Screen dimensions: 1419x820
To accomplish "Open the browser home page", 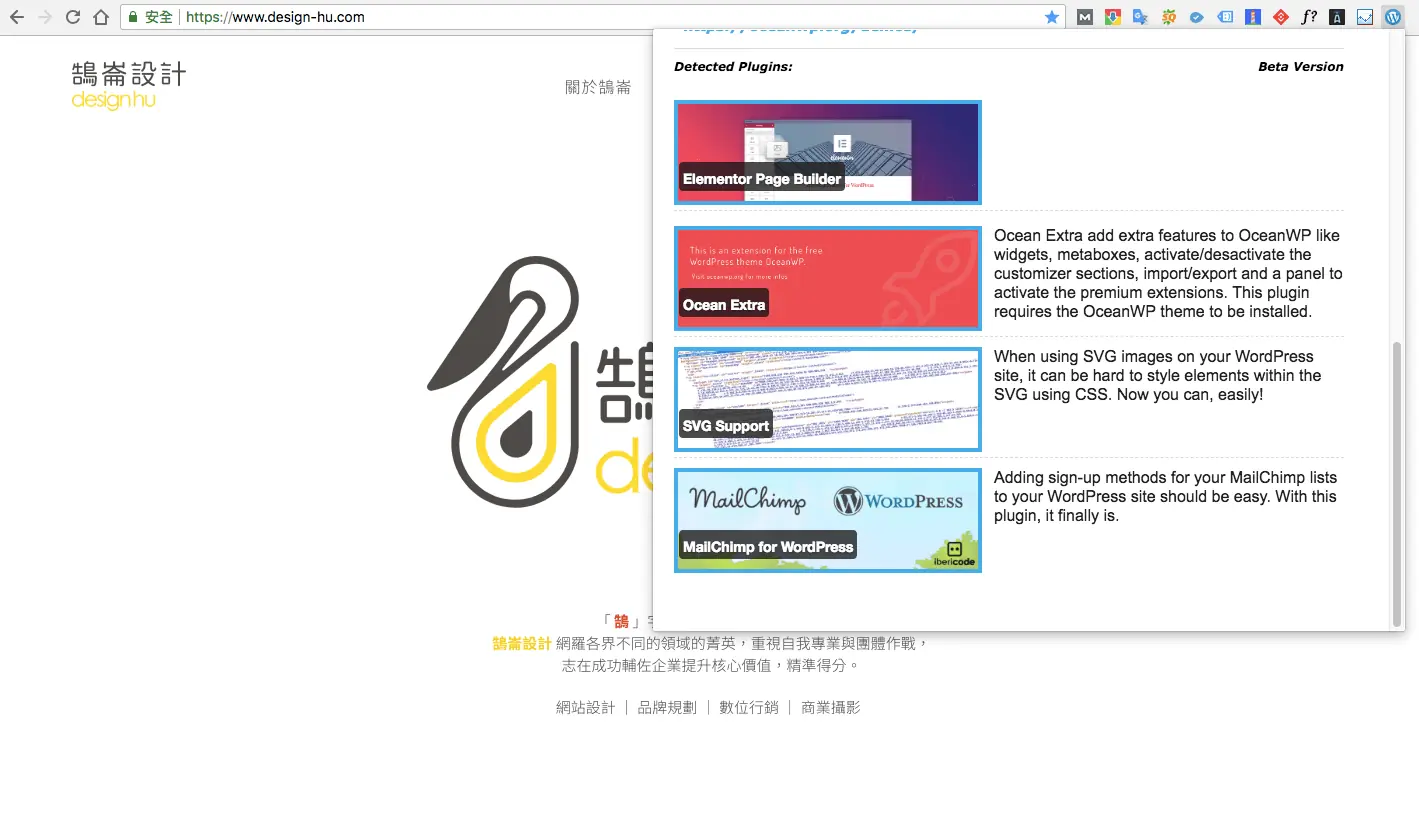I will pos(101,17).
